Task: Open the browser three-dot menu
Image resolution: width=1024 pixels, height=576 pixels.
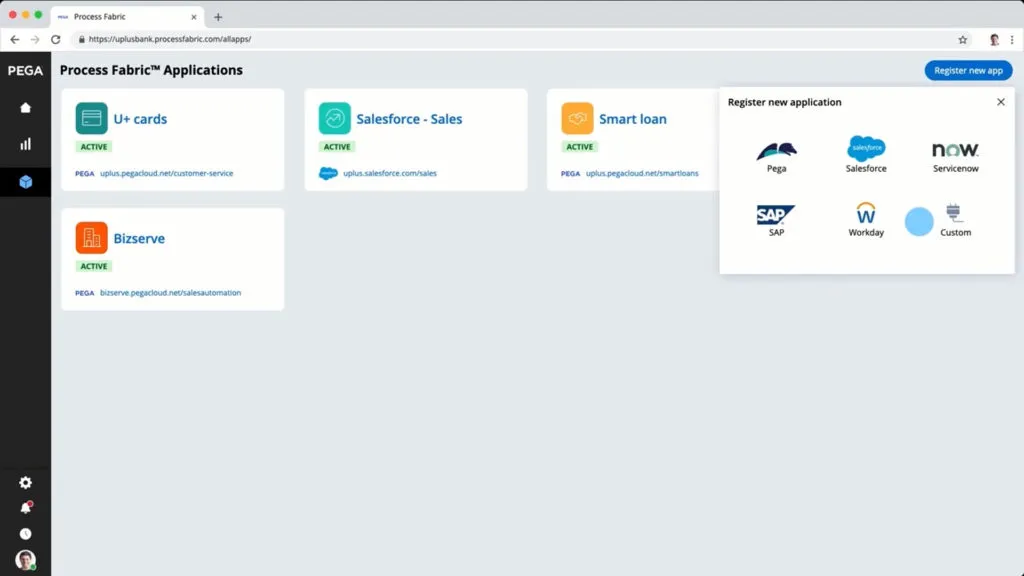Action: (1012, 40)
